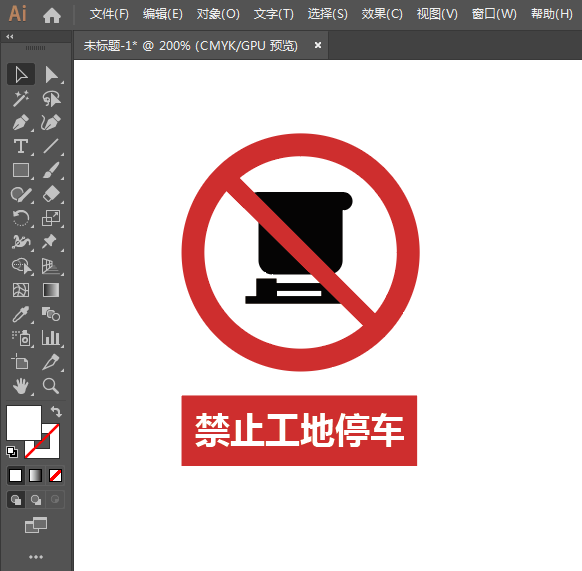Select the Pen tool
This screenshot has width=582, height=571.
click(x=21, y=123)
